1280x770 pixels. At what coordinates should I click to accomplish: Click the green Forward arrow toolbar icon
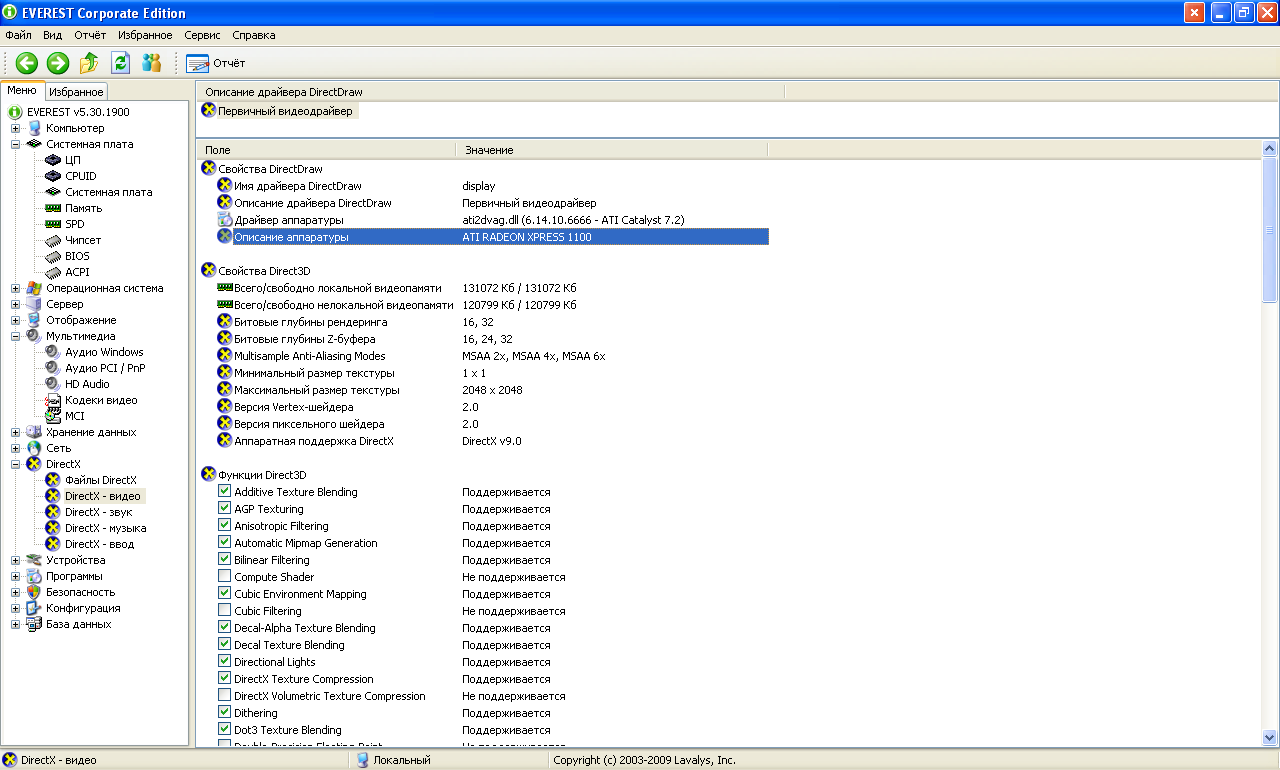(x=58, y=63)
